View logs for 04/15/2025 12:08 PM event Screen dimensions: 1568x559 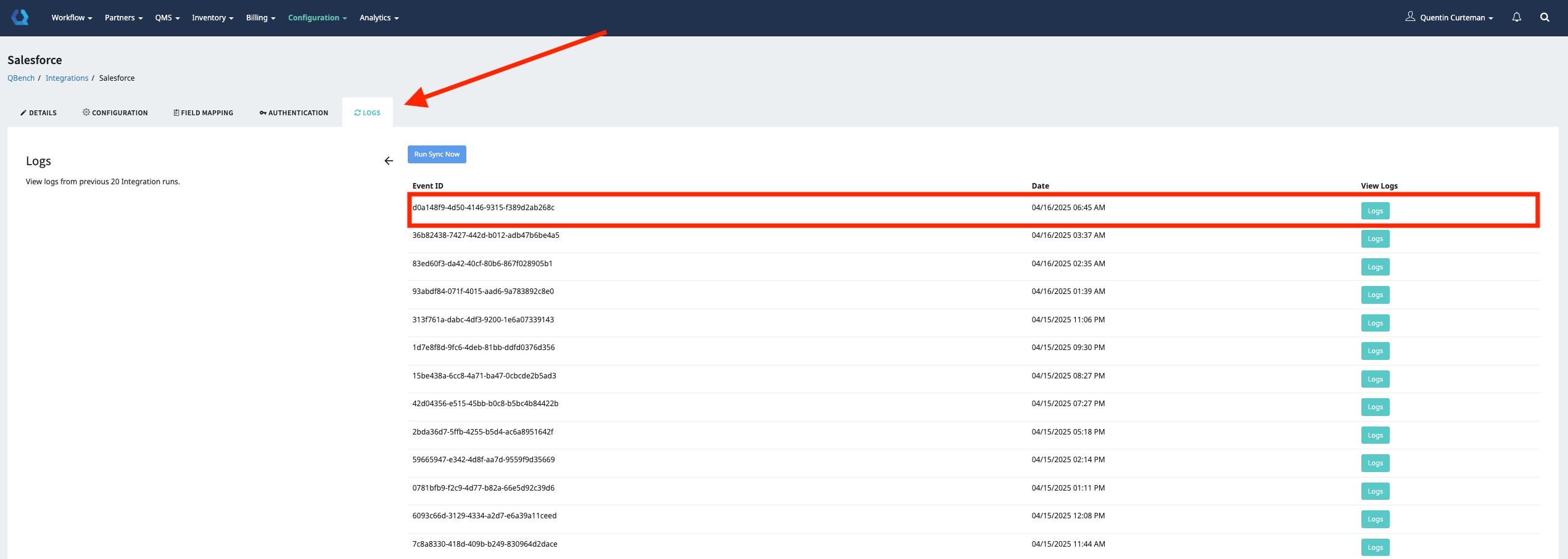(1375, 519)
